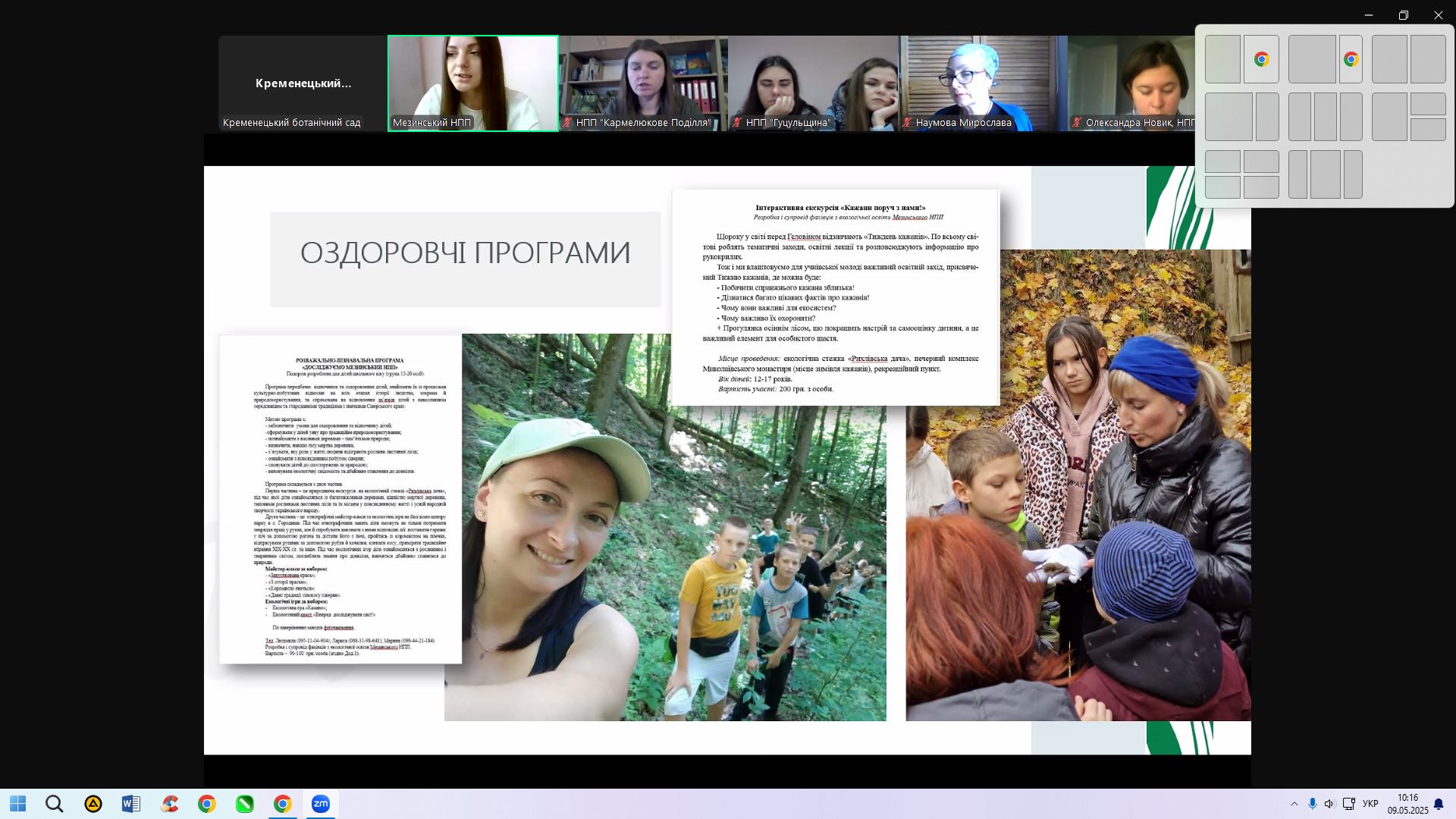Select top-left quadrant of four-grid snap layout
The width and height of the screenshot is (1456, 819).
(1222, 162)
